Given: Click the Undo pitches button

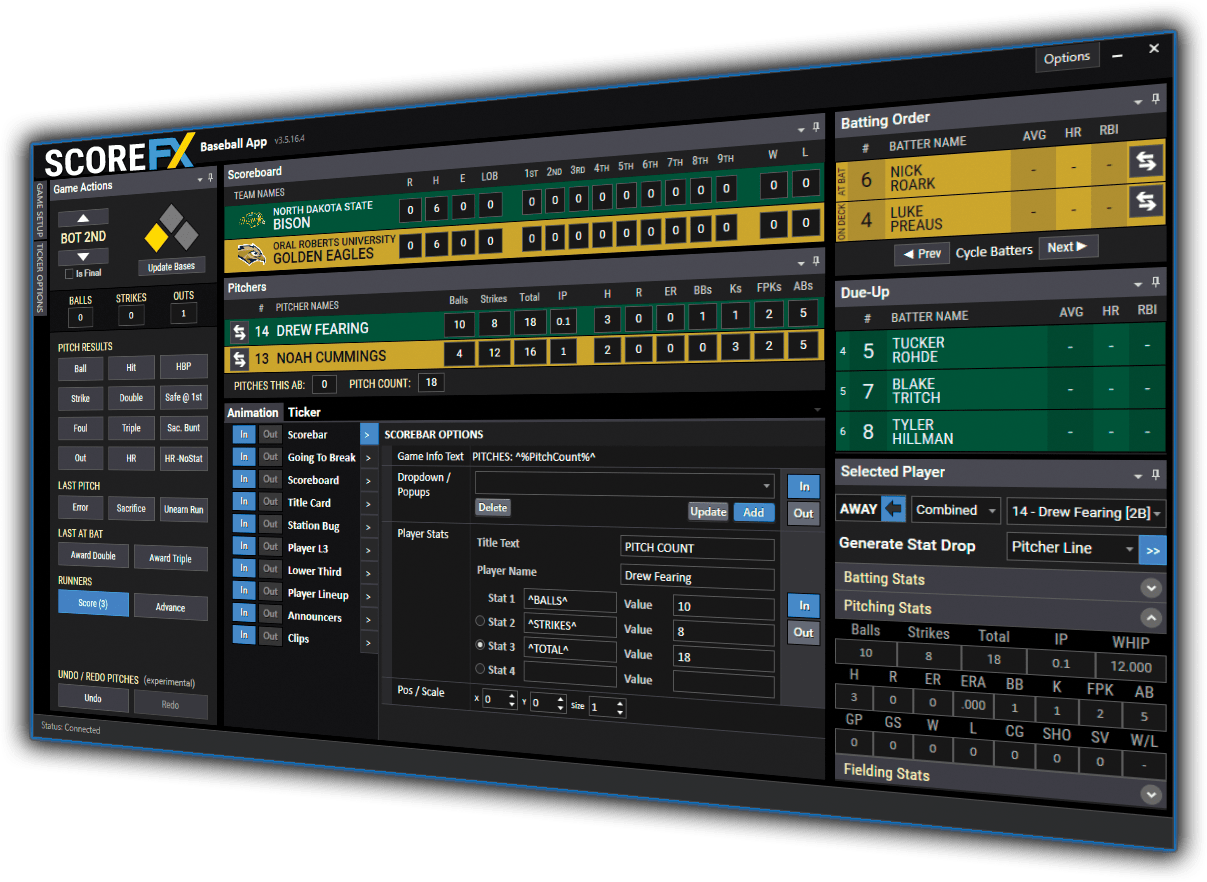Looking at the screenshot, I should point(93,698).
